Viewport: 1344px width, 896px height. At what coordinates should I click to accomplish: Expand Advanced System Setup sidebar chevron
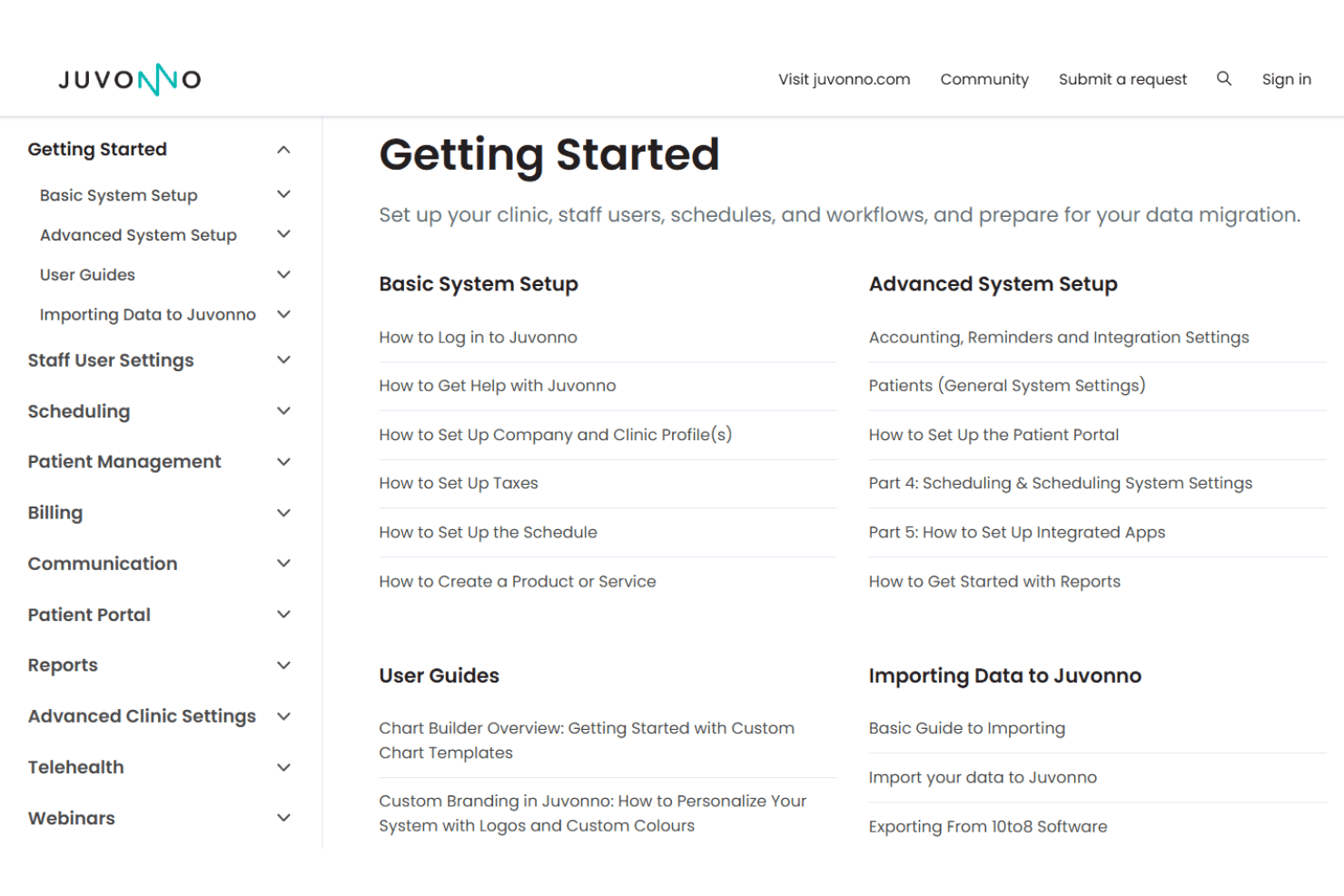tap(283, 234)
